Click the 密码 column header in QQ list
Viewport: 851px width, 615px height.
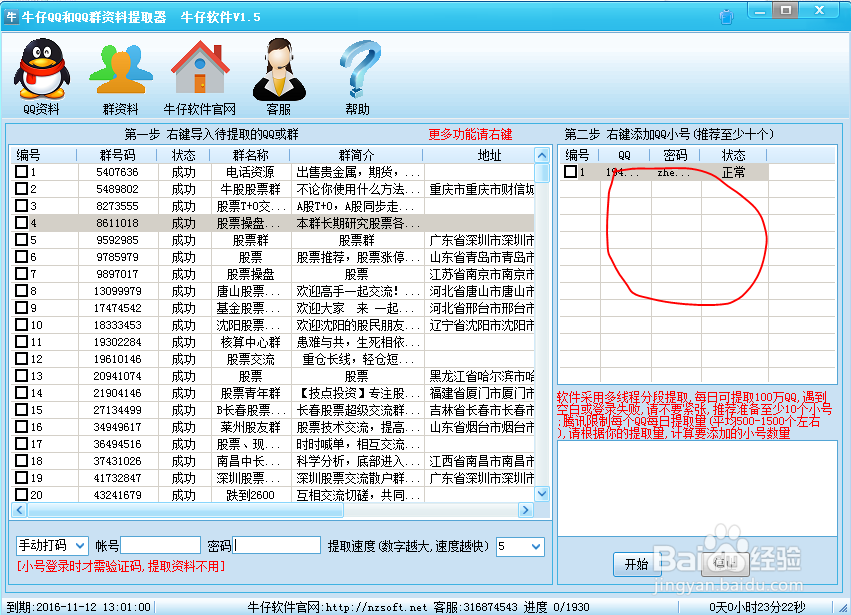(675, 155)
